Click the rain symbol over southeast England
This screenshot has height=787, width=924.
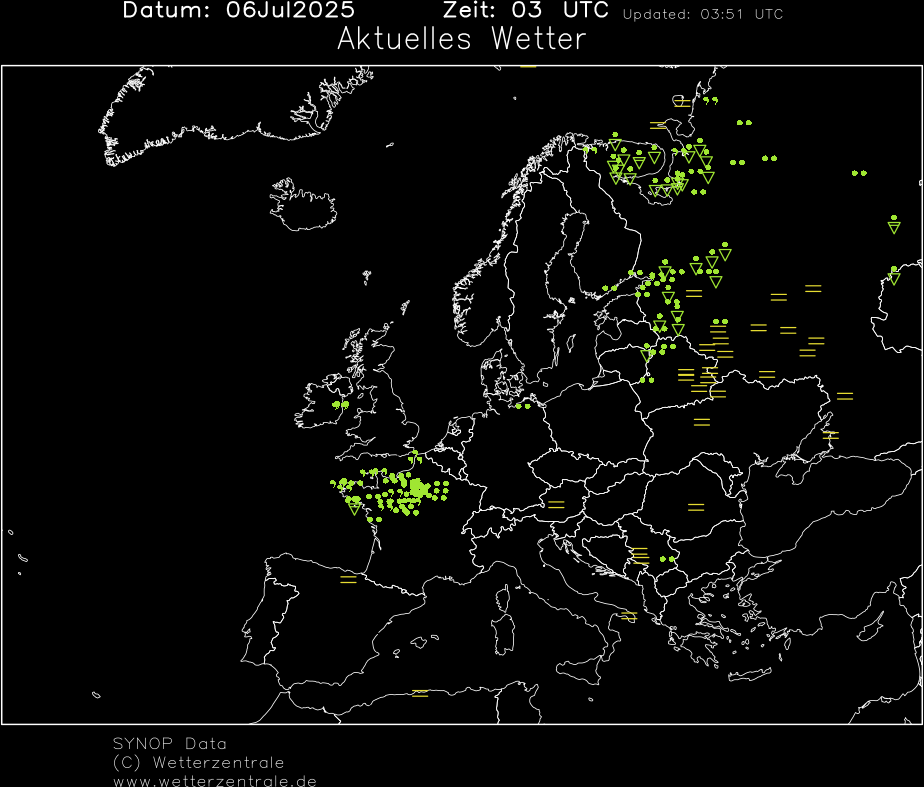415,457
